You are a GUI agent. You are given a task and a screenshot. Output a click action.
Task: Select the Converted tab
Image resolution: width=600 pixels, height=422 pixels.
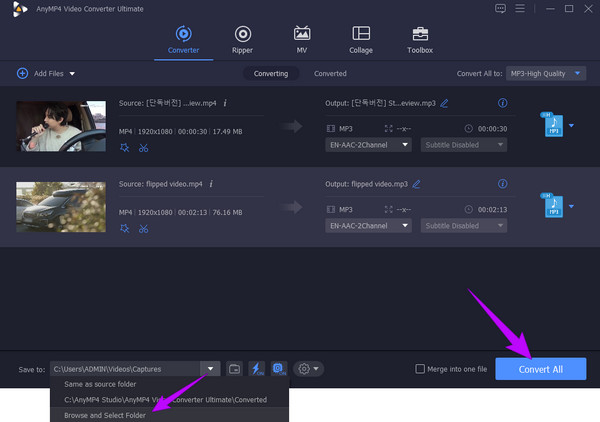coord(330,73)
